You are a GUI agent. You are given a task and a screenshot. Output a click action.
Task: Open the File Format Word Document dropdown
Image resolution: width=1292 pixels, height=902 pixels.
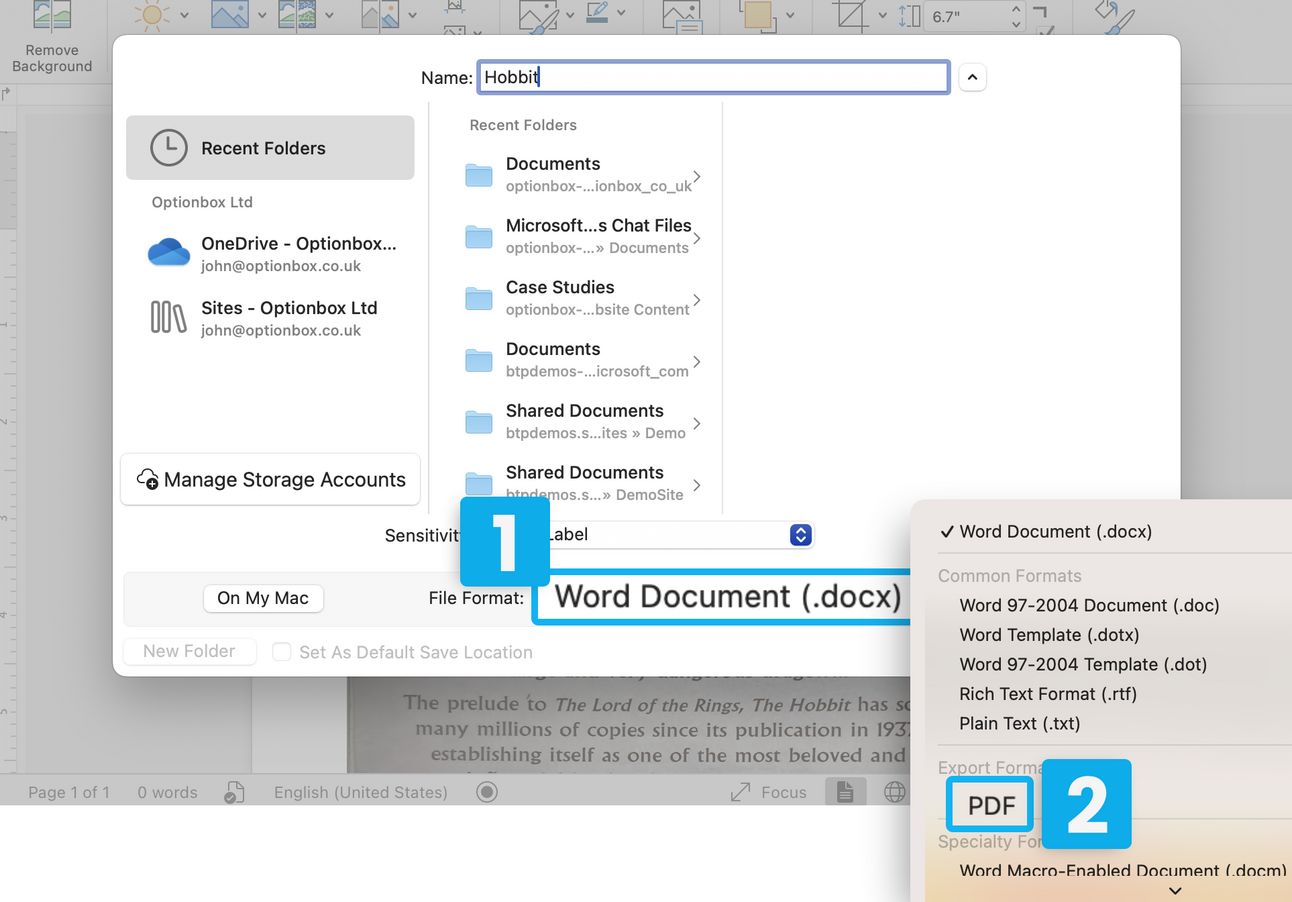(727, 597)
